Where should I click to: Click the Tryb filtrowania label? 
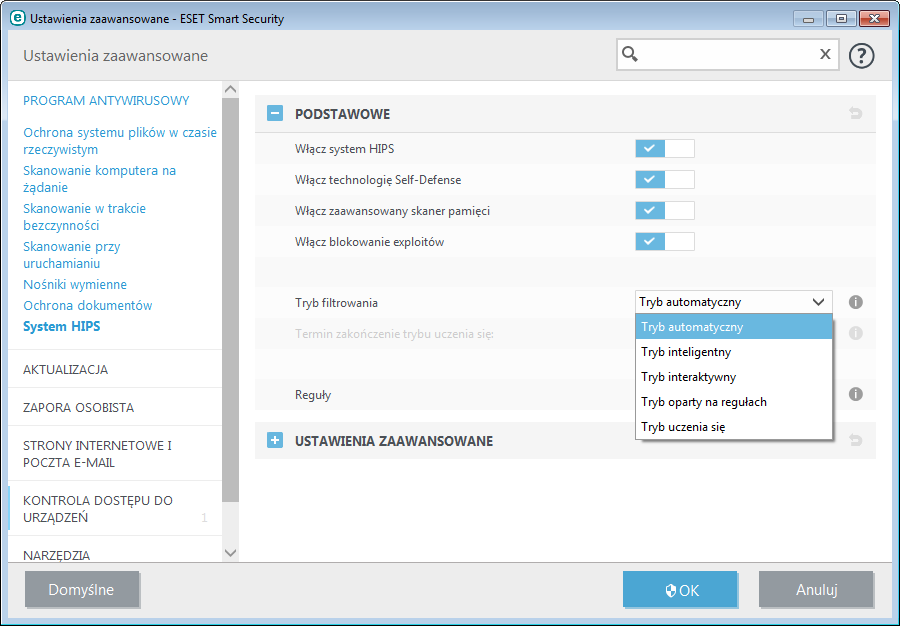336,302
